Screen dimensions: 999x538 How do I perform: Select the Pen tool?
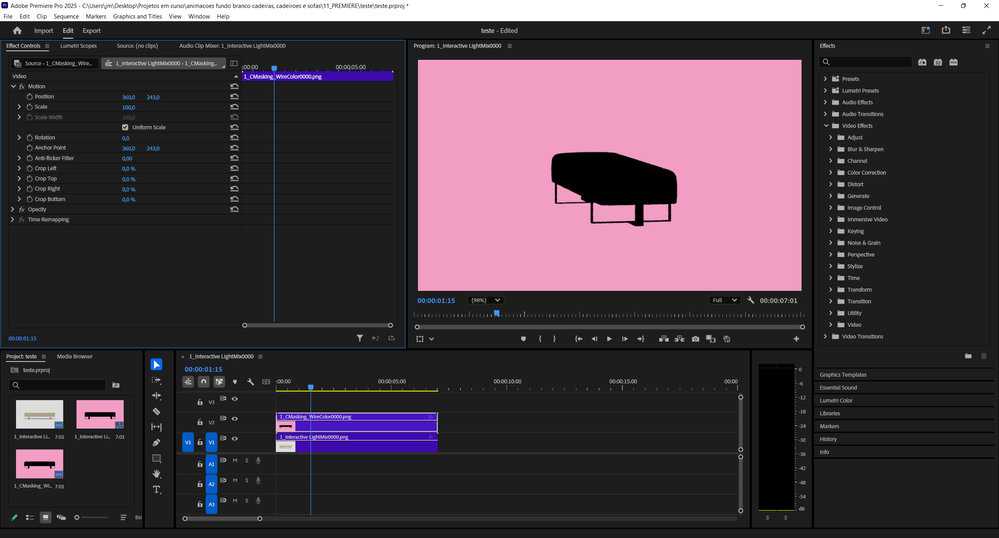coord(156,442)
